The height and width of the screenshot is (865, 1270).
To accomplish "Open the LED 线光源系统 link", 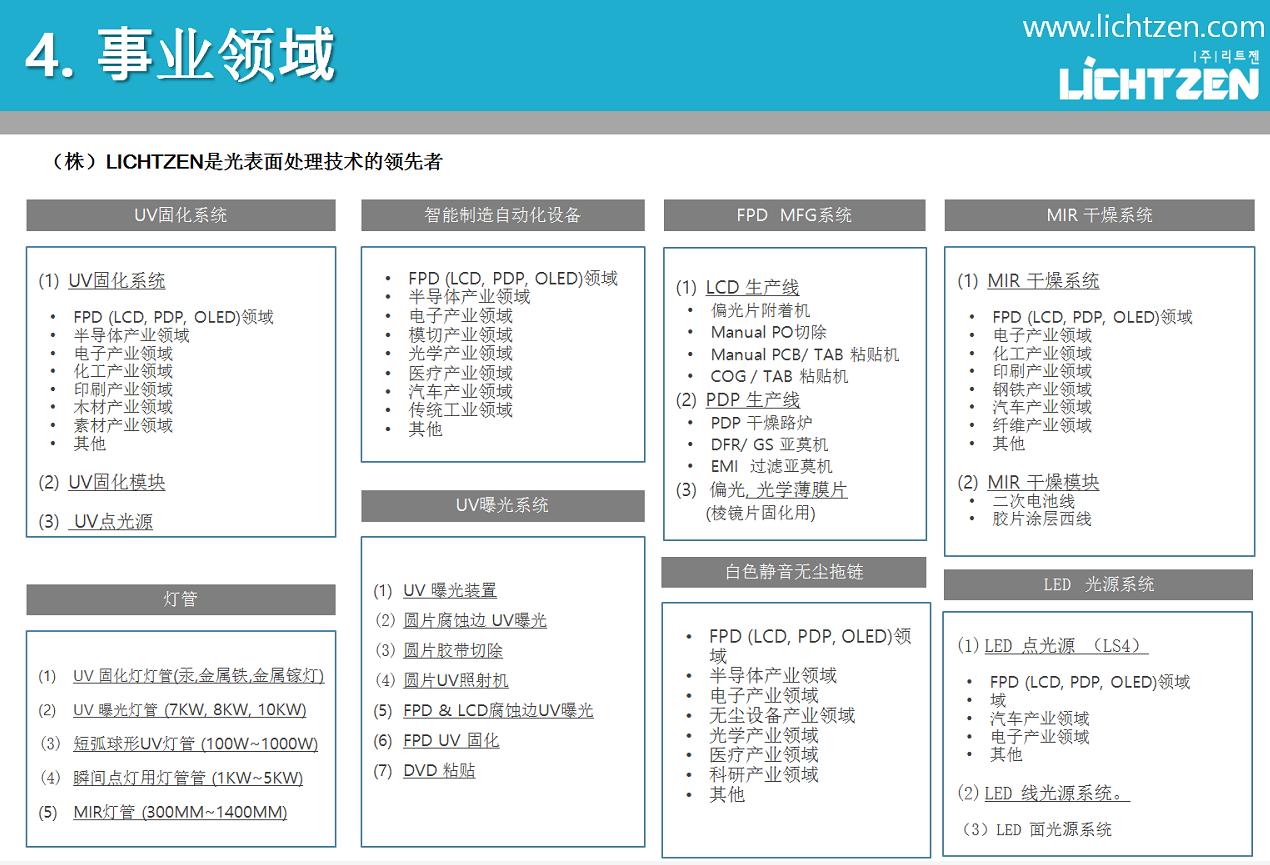I will [x=1057, y=793].
